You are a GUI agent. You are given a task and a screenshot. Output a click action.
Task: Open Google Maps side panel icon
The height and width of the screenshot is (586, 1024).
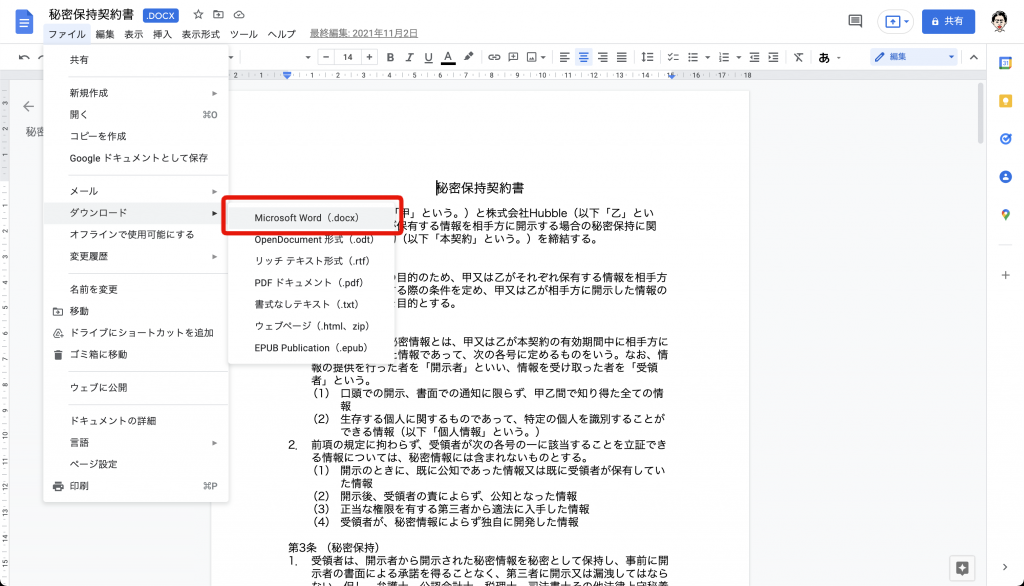[x=1006, y=214]
